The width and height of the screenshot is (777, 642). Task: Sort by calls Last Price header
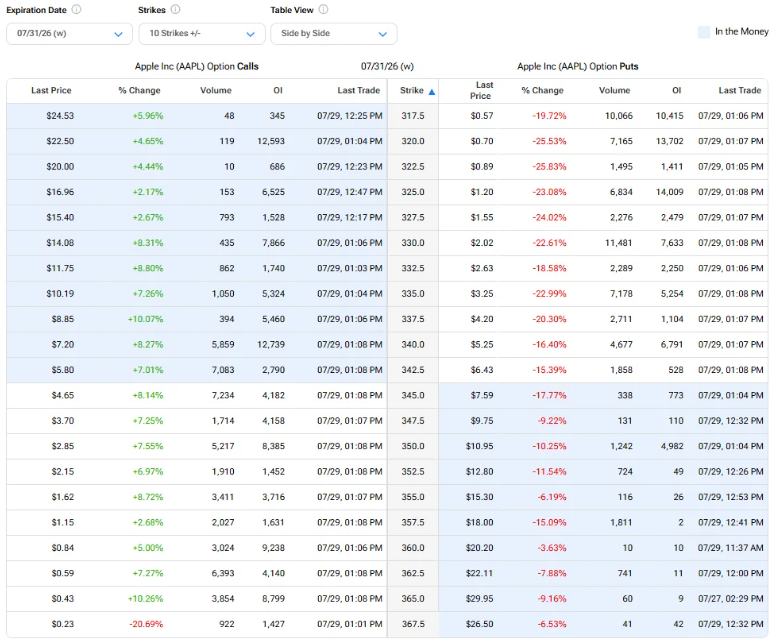pos(51,90)
